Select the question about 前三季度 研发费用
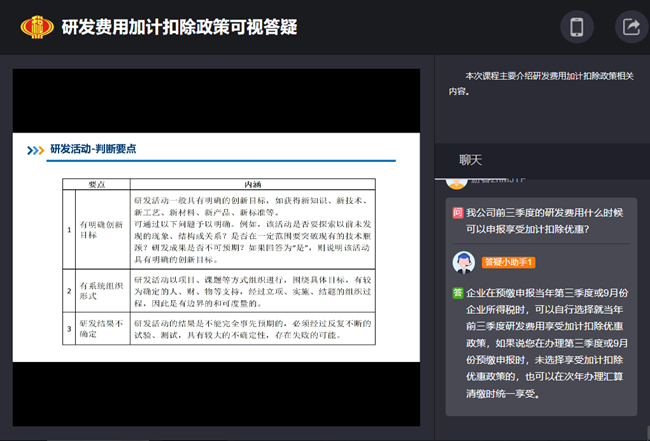Image resolution: width=650 pixels, height=441 pixels. (x=545, y=221)
